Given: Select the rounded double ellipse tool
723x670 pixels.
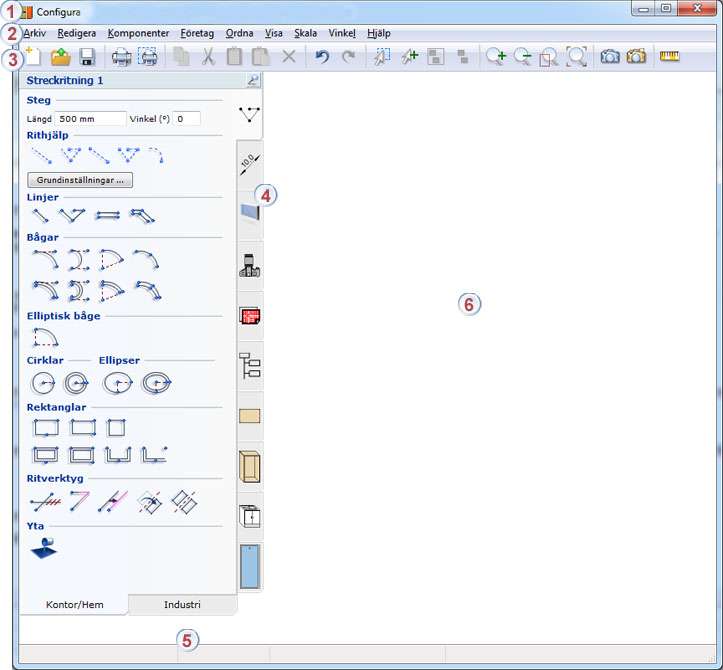Looking at the screenshot, I should tap(156, 383).
